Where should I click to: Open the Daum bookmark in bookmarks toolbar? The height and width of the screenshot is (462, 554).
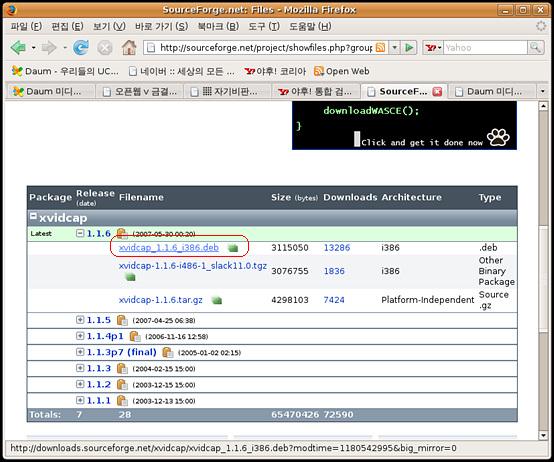coord(65,71)
